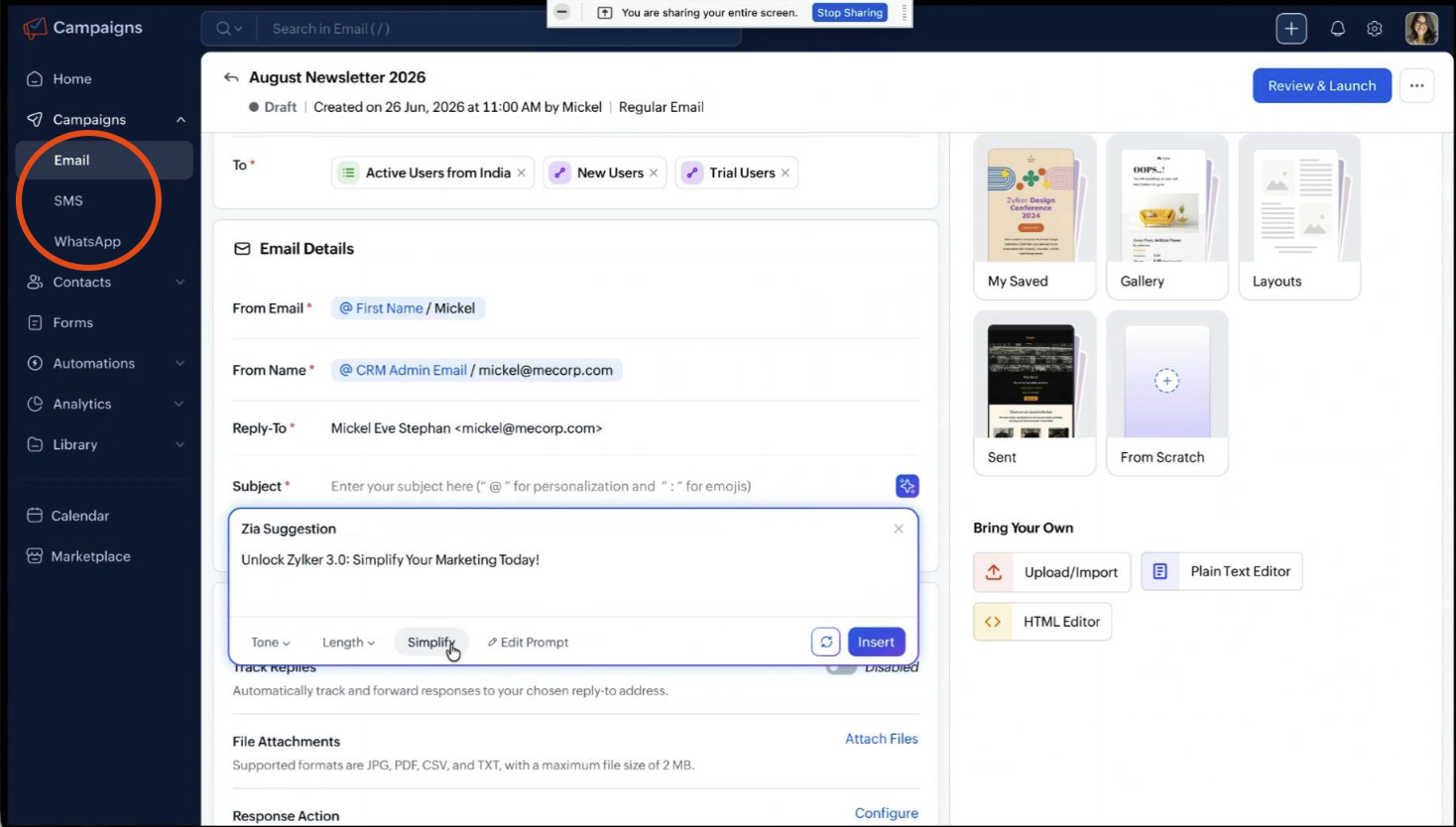
Task: Expand the Library sidebar section
Action: (x=181, y=445)
